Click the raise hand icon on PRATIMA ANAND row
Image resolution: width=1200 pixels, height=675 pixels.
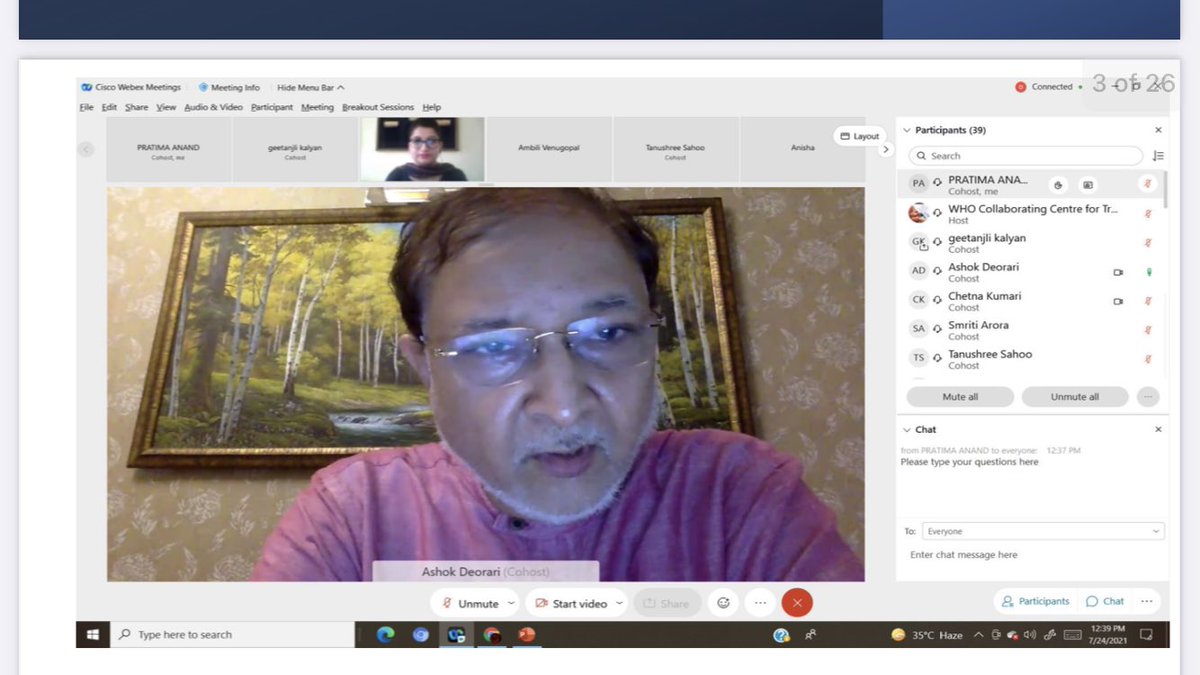point(1059,185)
